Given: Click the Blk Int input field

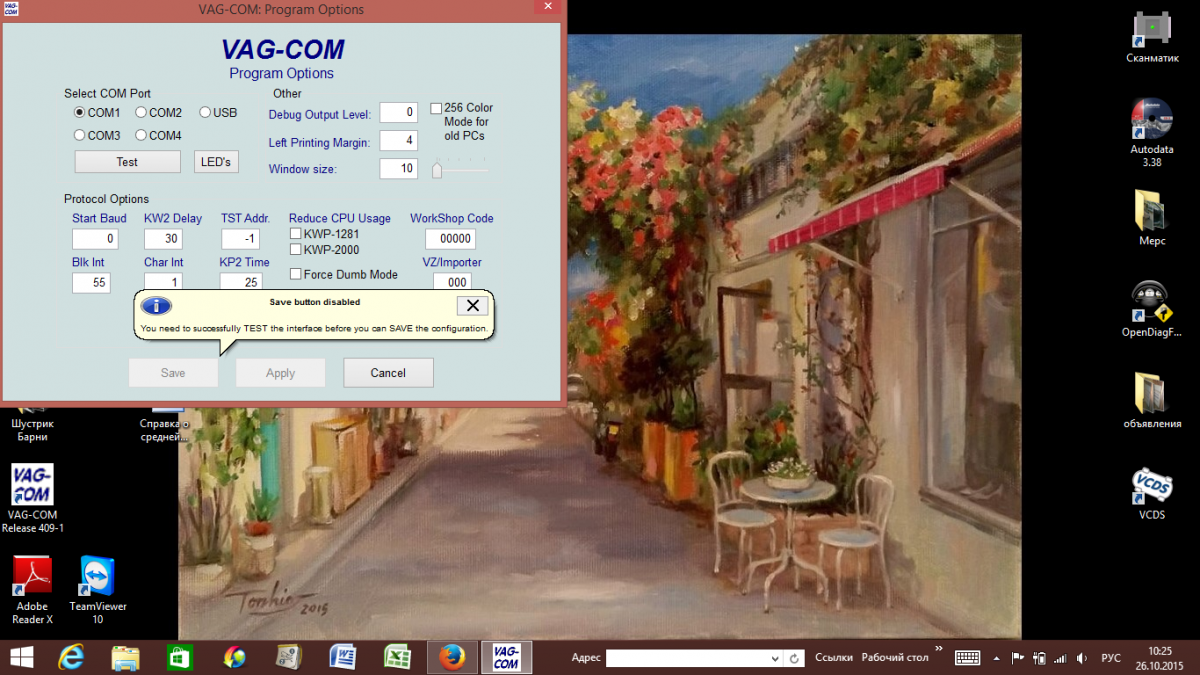Looking at the screenshot, I should click(x=91, y=283).
